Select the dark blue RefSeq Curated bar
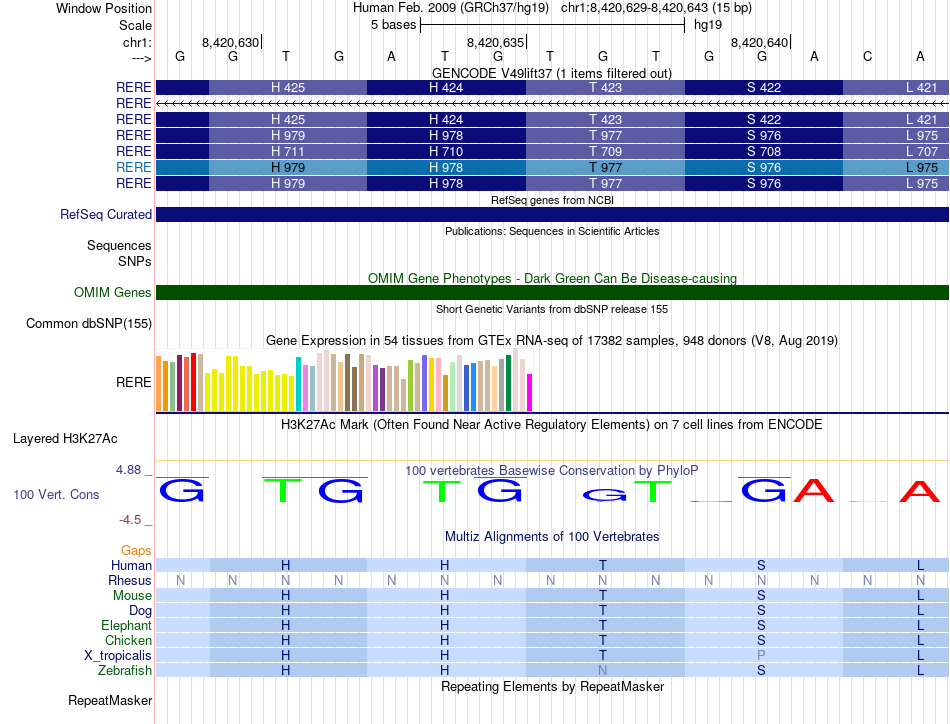Screen dimensions: 950x724 click(x=552, y=214)
